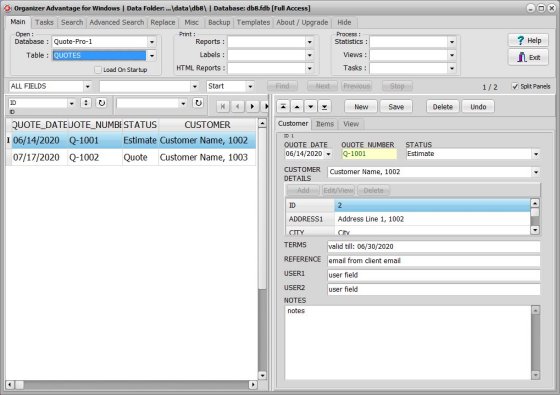Click the NOTES text area
Screen dimensions: 560x395
tap(408, 342)
